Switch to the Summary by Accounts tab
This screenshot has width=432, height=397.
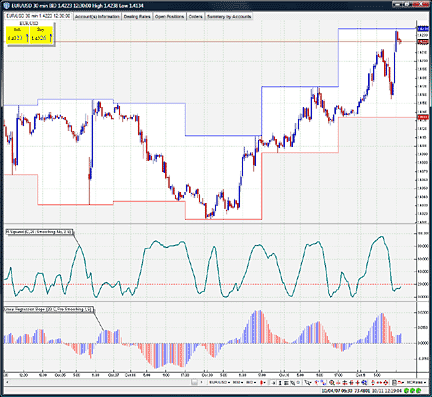[x=229, y=16]
